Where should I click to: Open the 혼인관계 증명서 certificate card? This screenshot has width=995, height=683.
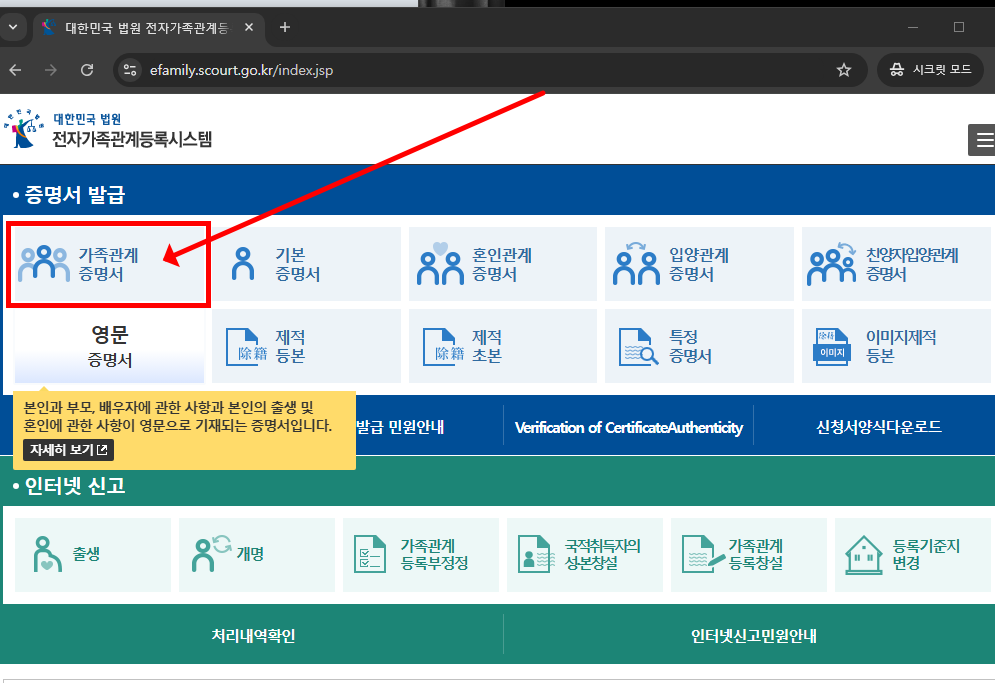tap(503, 264)
